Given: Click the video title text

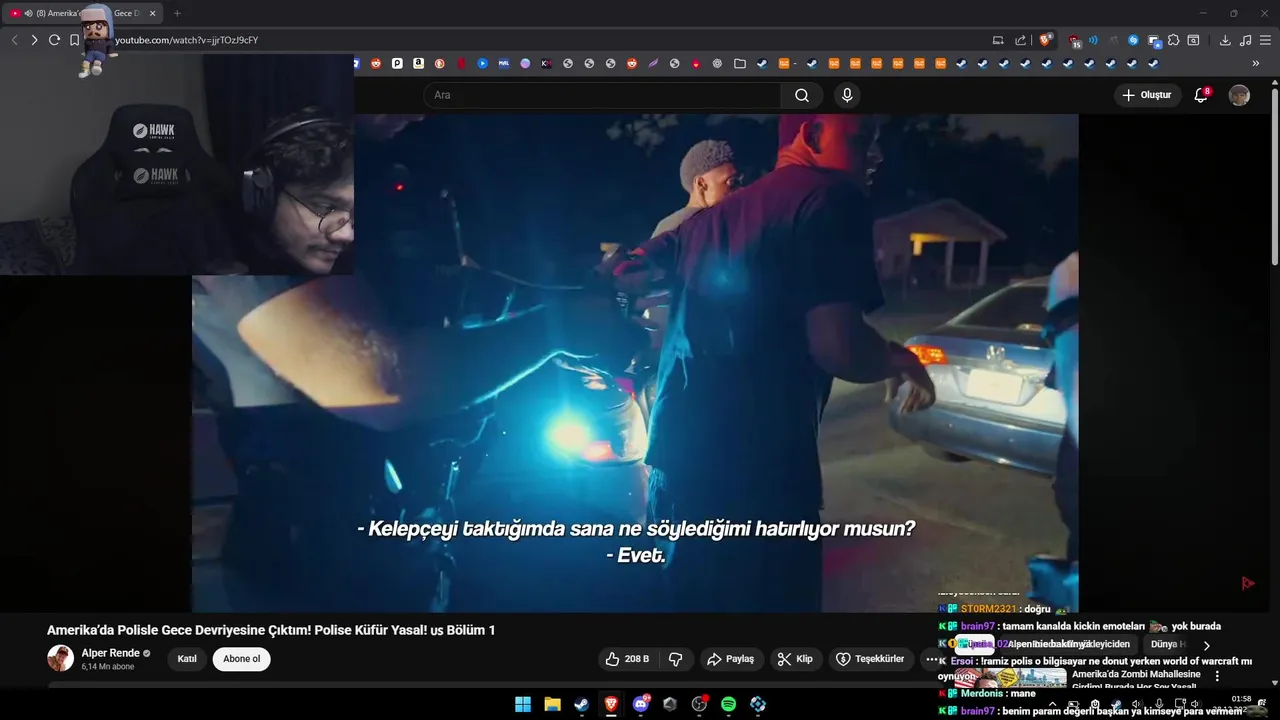Looking at the screenshot, I should click(x=271, y=630).
